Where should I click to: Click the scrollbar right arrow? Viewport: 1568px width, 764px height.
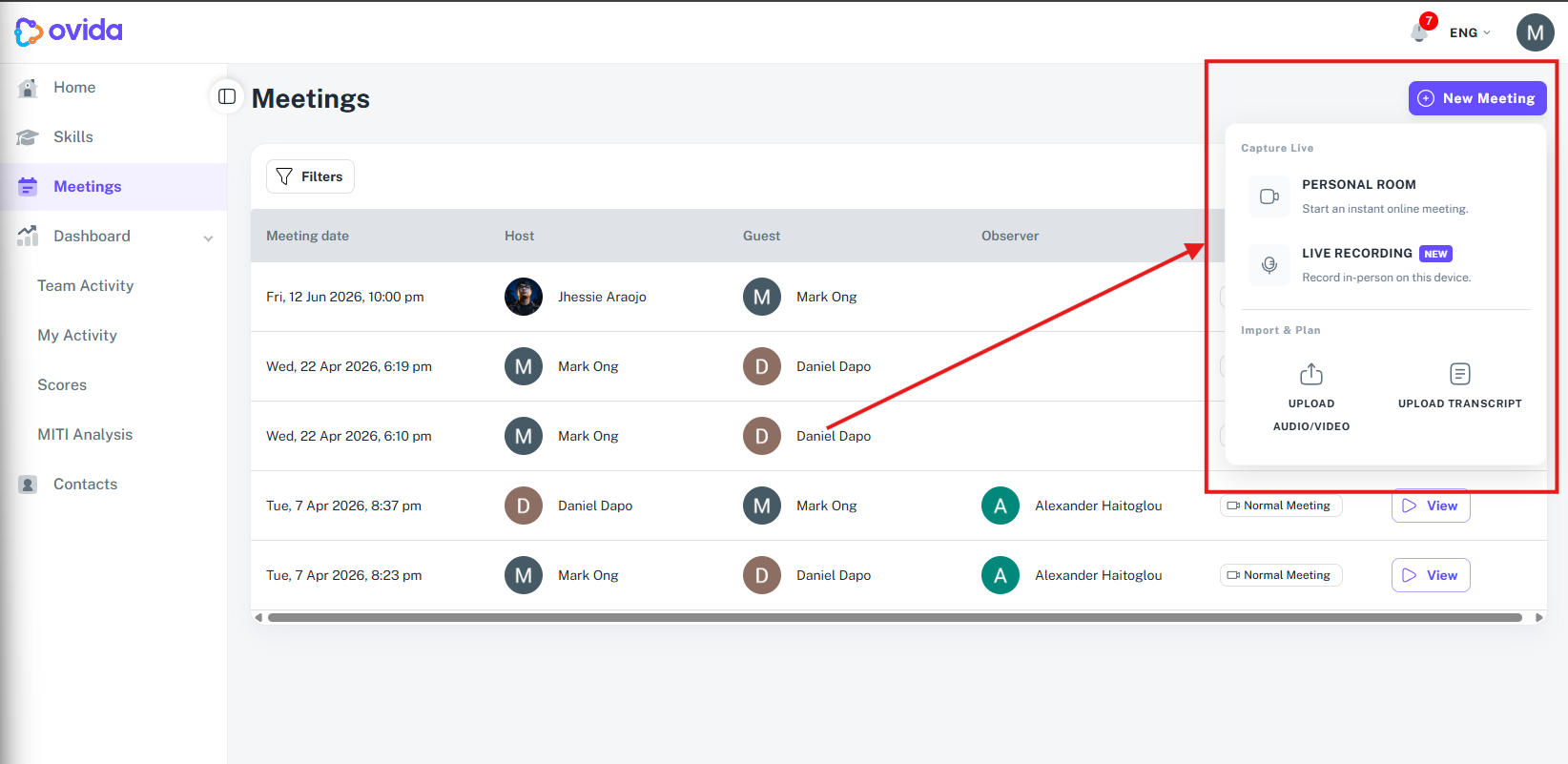[x=1538, y=617]
